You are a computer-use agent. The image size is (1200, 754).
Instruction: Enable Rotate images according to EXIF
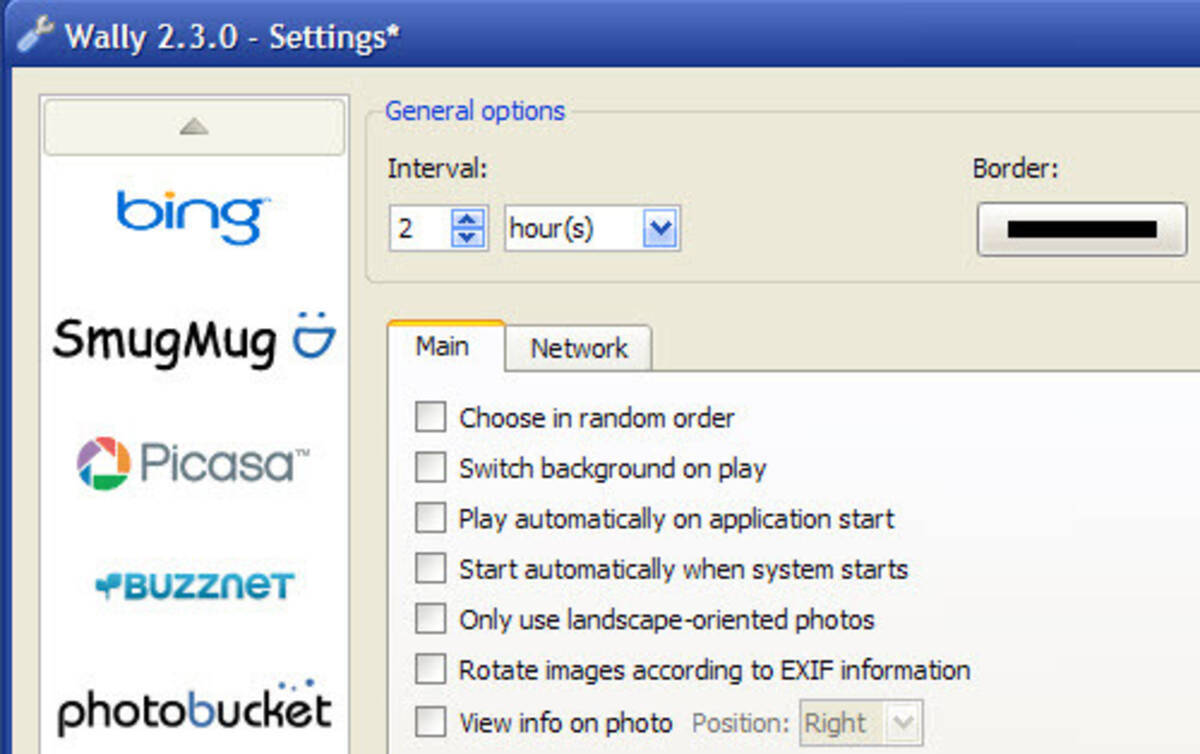(x=430, y=669)
